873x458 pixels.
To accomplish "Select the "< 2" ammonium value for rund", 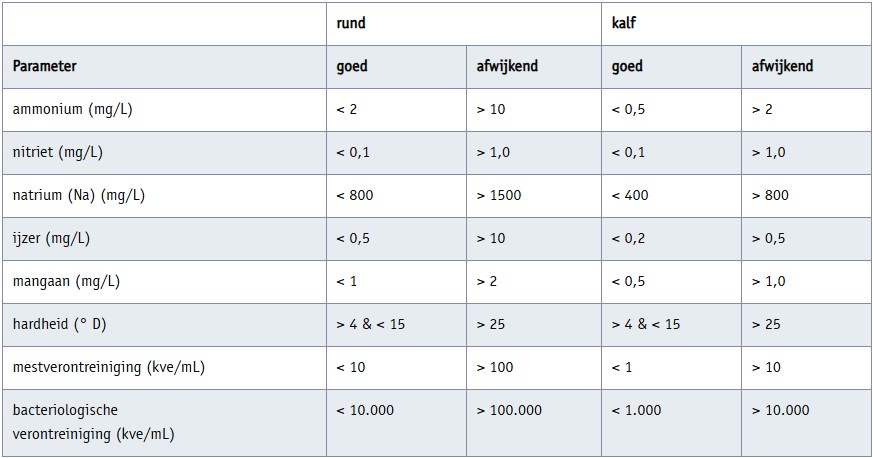I will 346,109.
